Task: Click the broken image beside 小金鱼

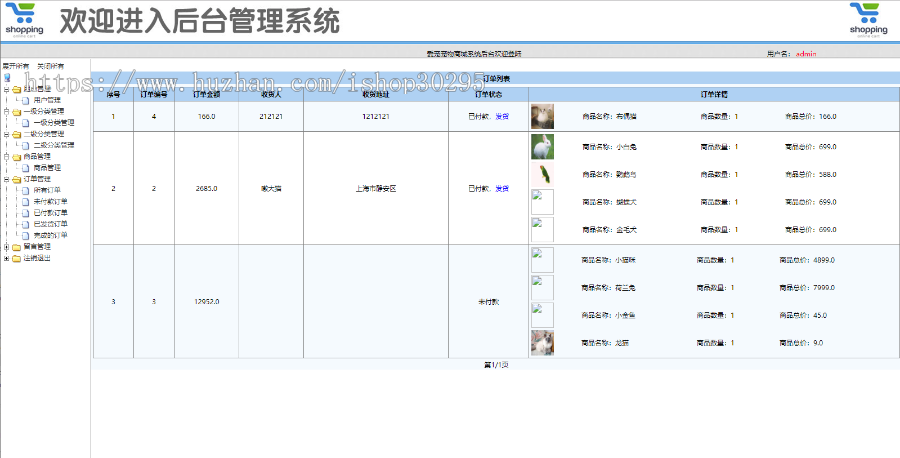Action: [x=542, y=315]
